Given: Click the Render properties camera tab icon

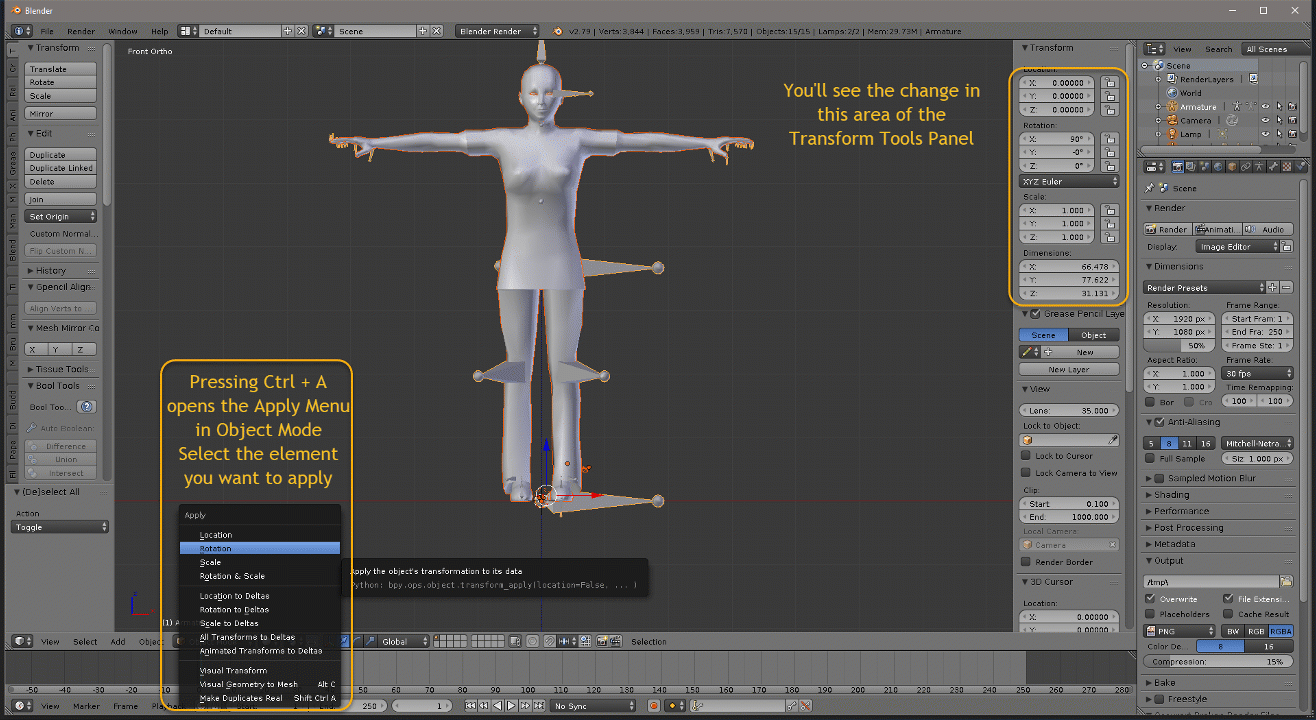Looking at the screenshot, I should click(1177, 167).
